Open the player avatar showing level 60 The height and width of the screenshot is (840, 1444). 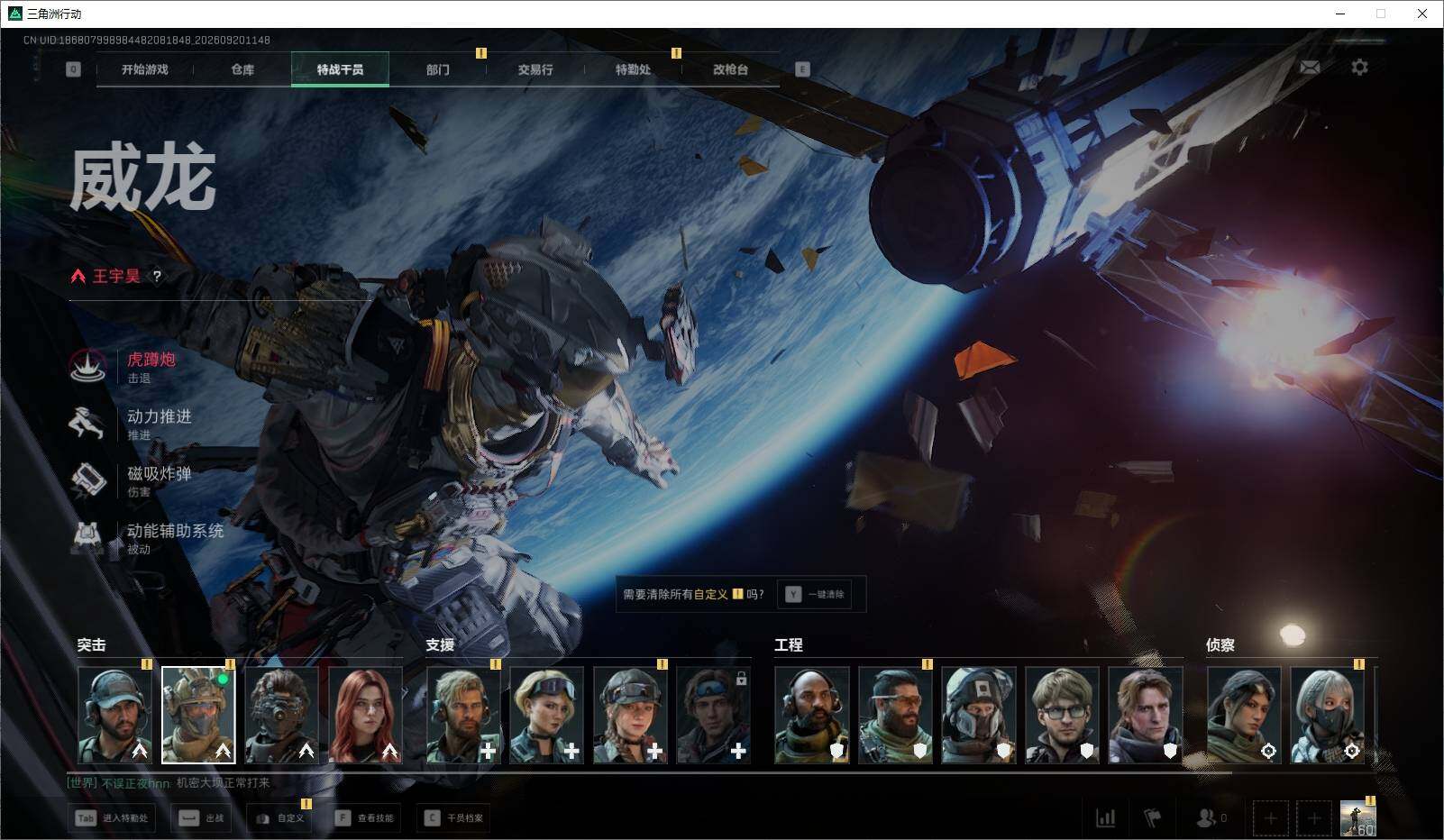[x=1358, y=818]
